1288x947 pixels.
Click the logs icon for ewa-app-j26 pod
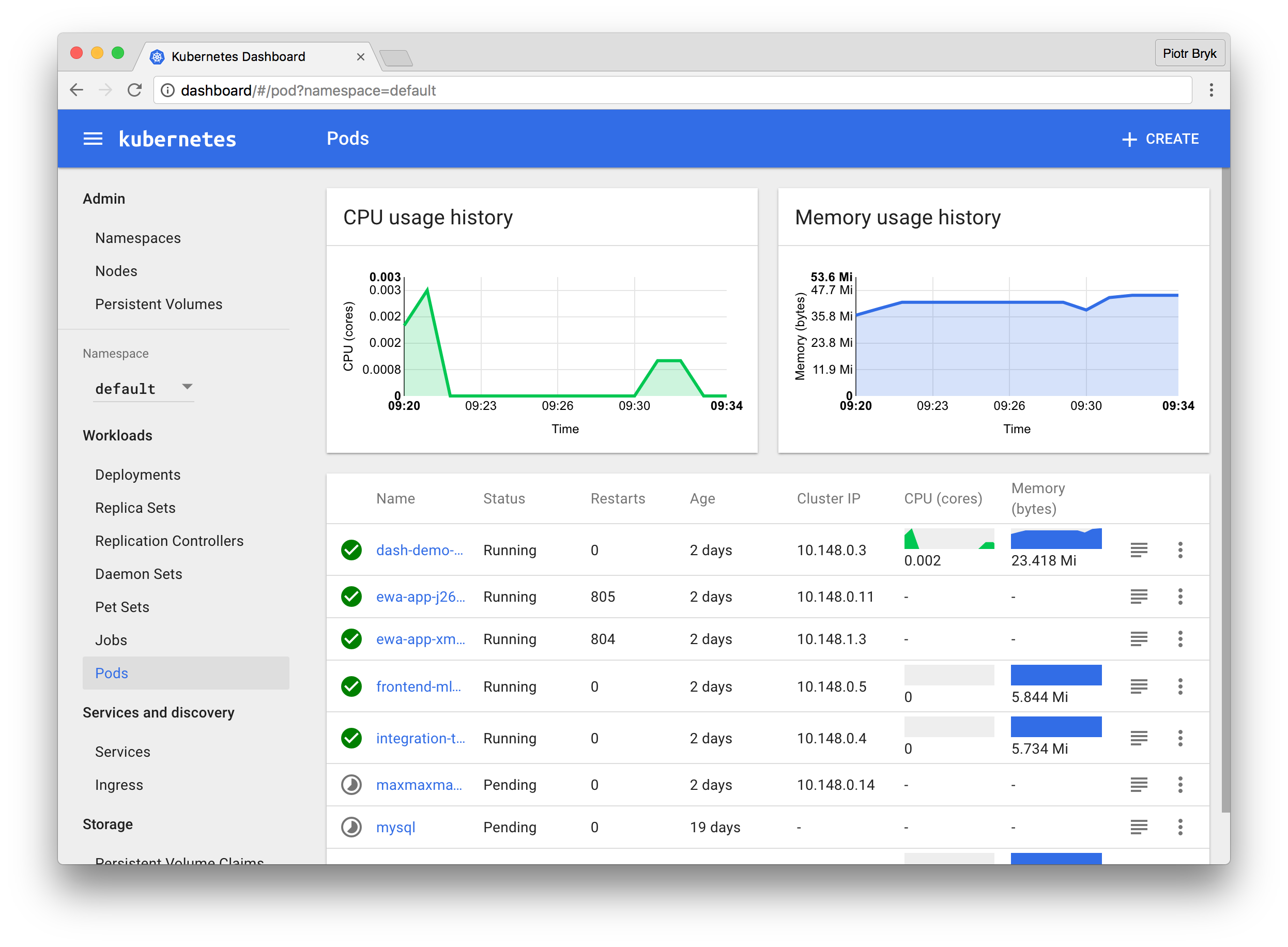click(x=1138, y=596)
